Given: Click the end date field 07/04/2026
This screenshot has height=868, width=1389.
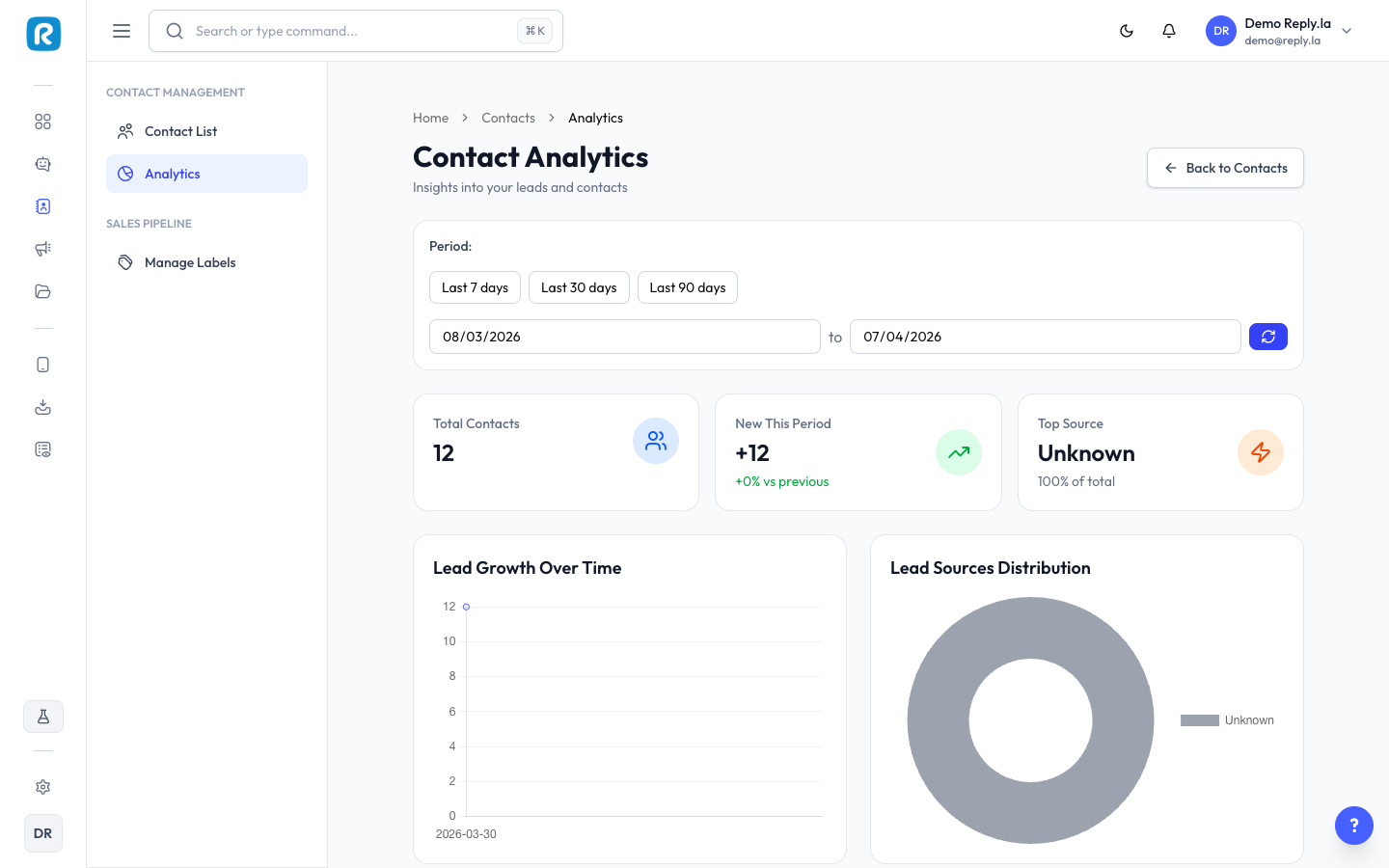Looking at the screenshot, I should (x=1045, y=337).
